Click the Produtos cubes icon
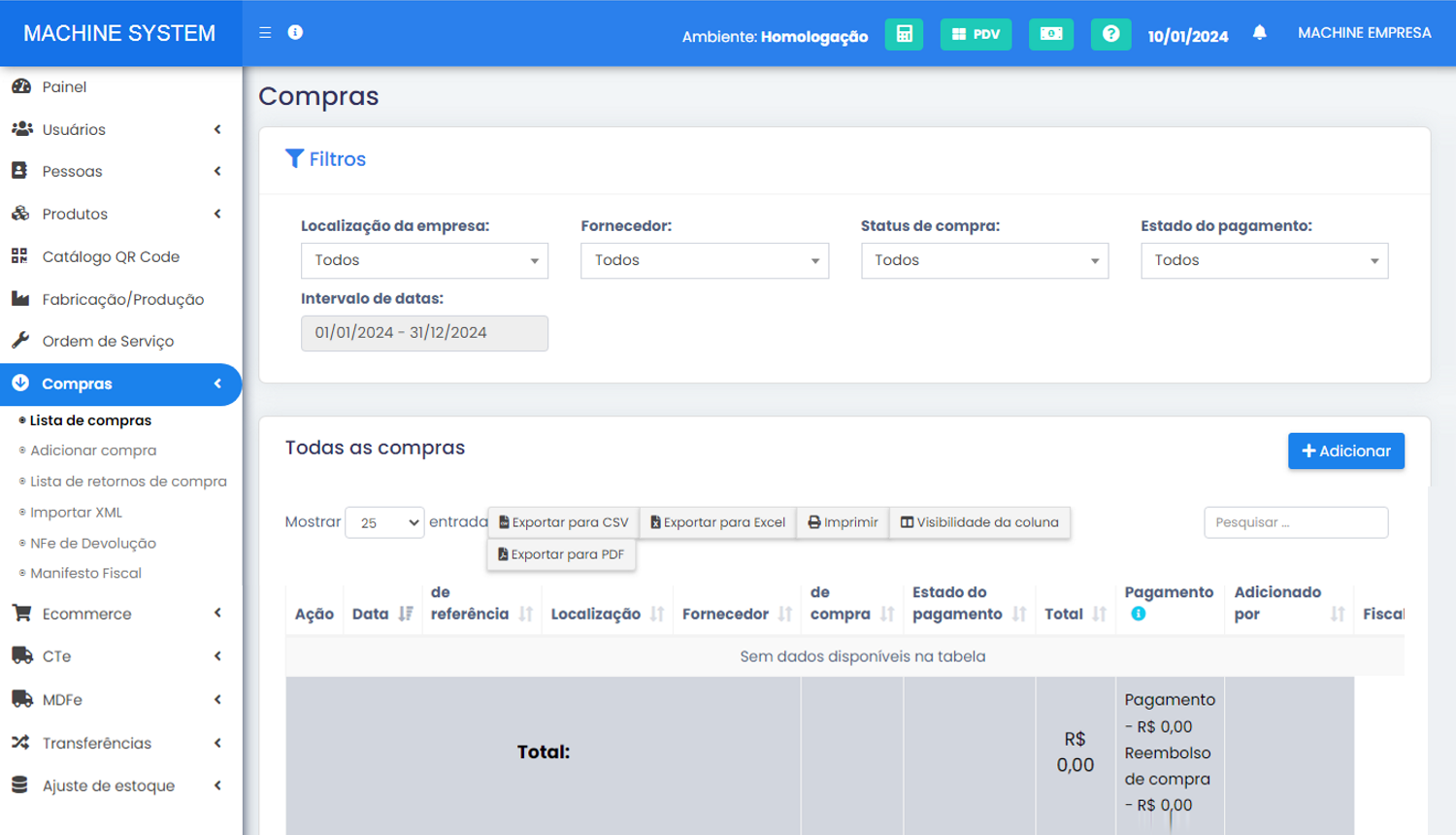Screen dimensions: 1456x835 [x=20, y=214]
